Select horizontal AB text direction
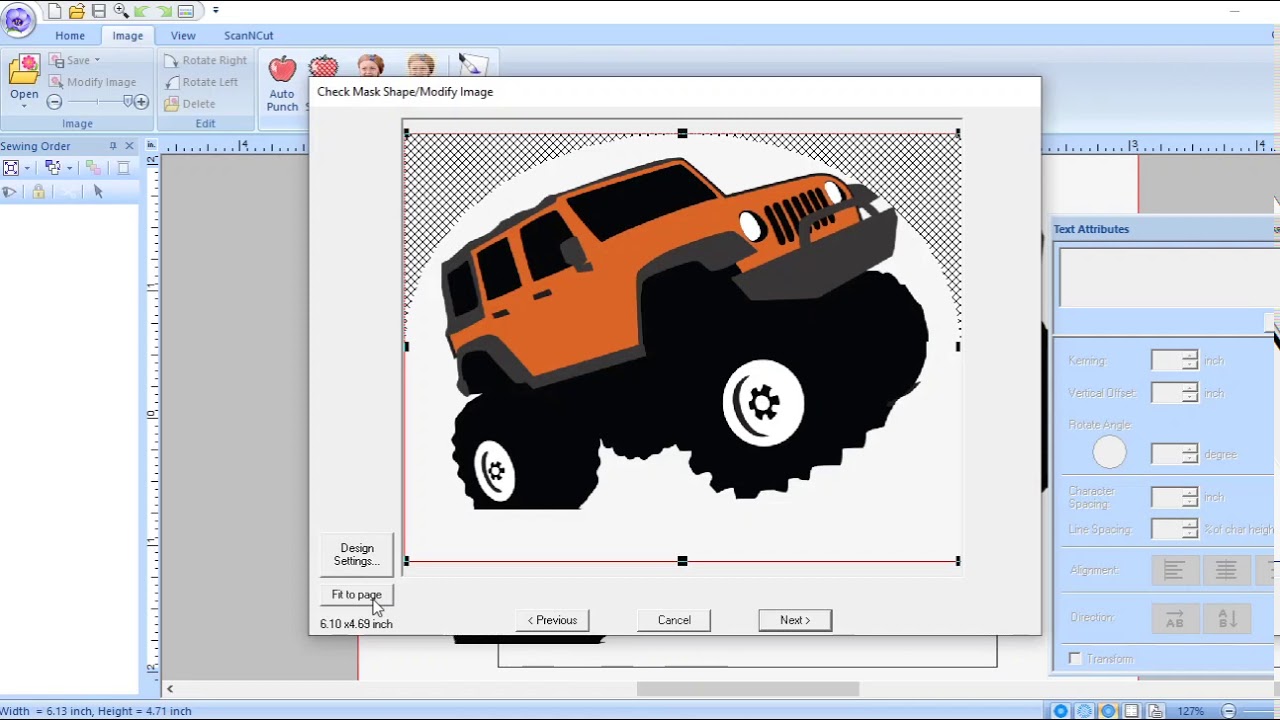 1175,618
